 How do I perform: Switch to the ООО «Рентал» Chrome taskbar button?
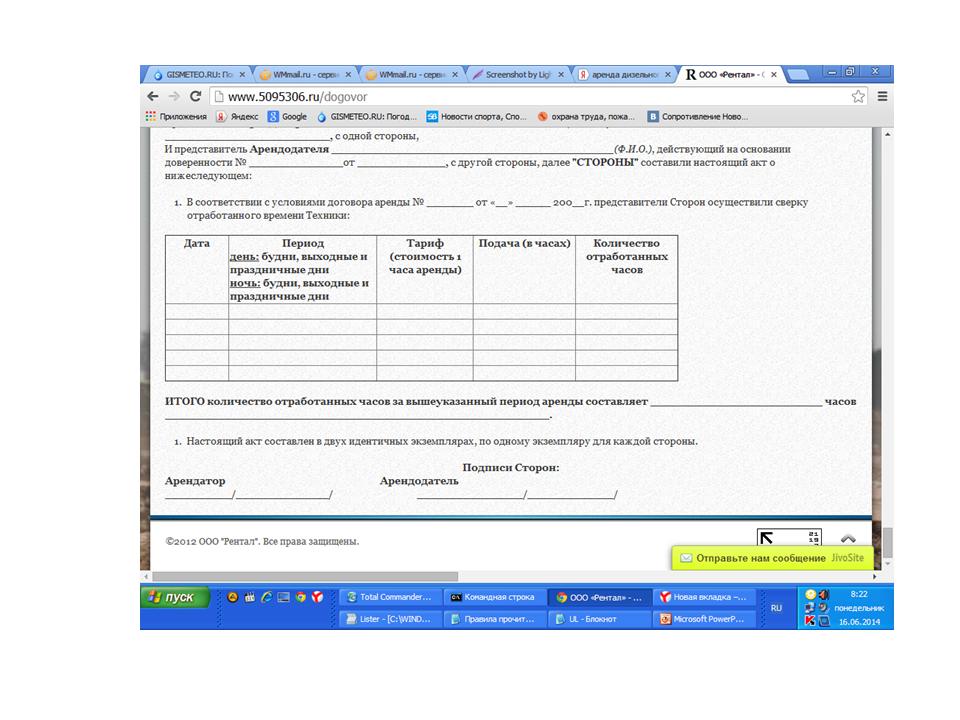tap(600, 597)
